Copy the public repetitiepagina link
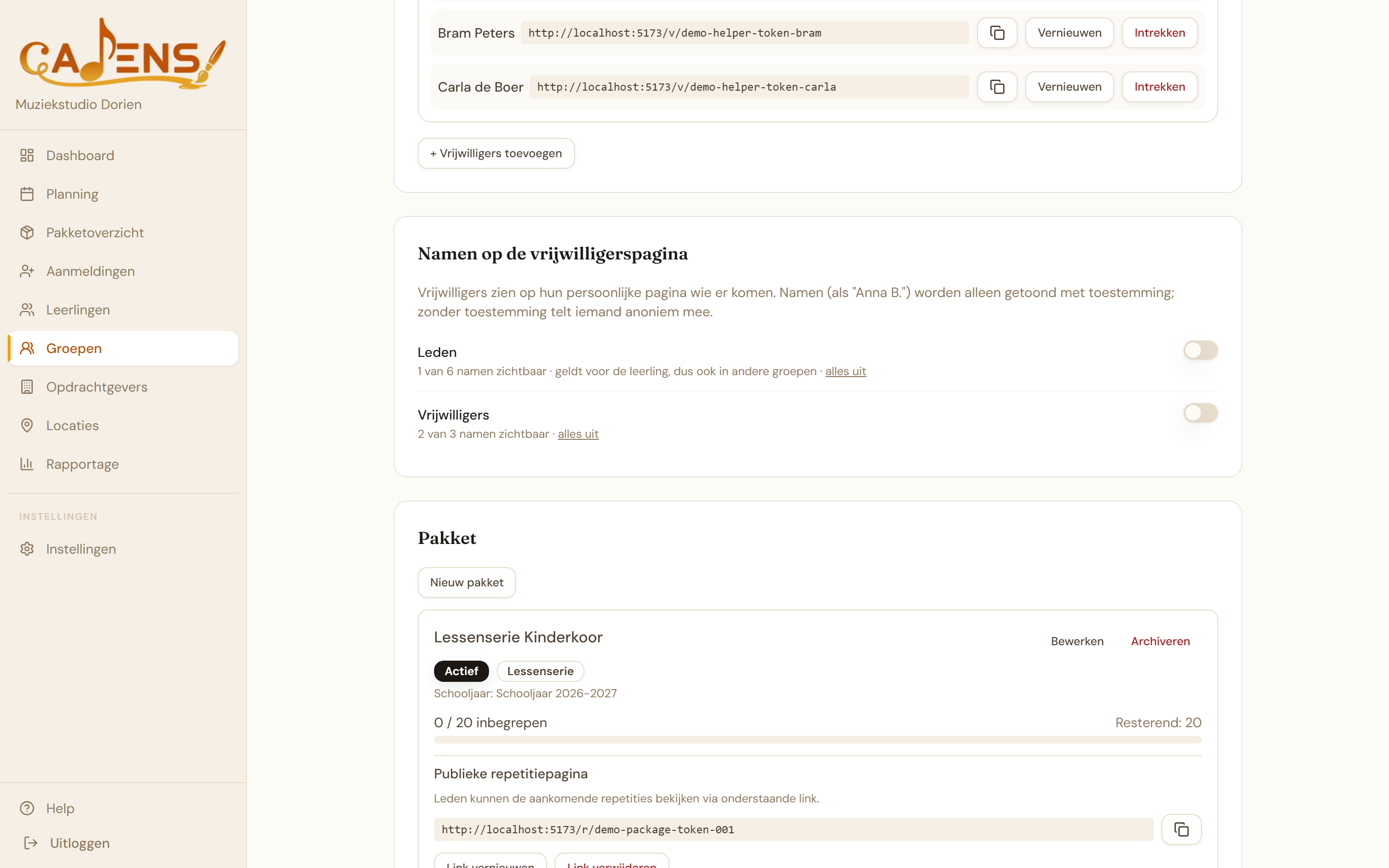 tap(1181, 829)
